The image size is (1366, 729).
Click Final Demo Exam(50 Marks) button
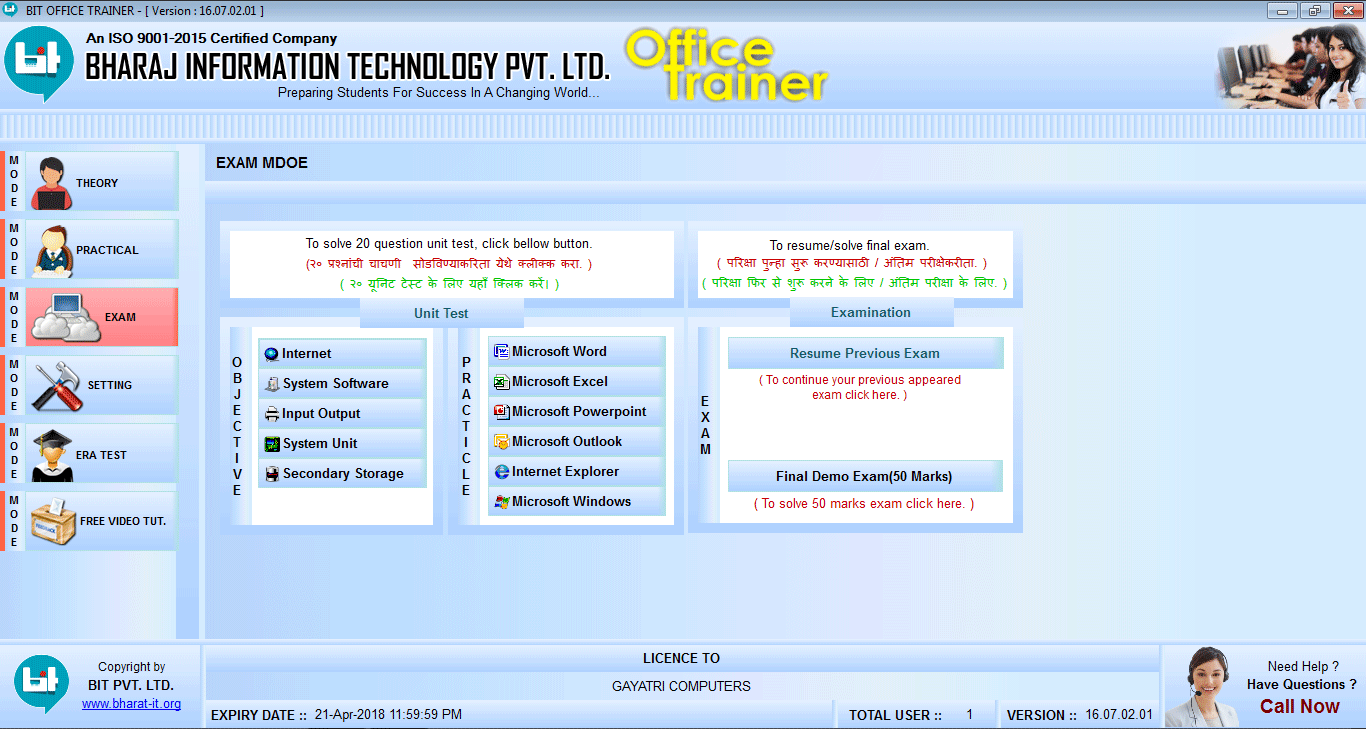(865, 476)
